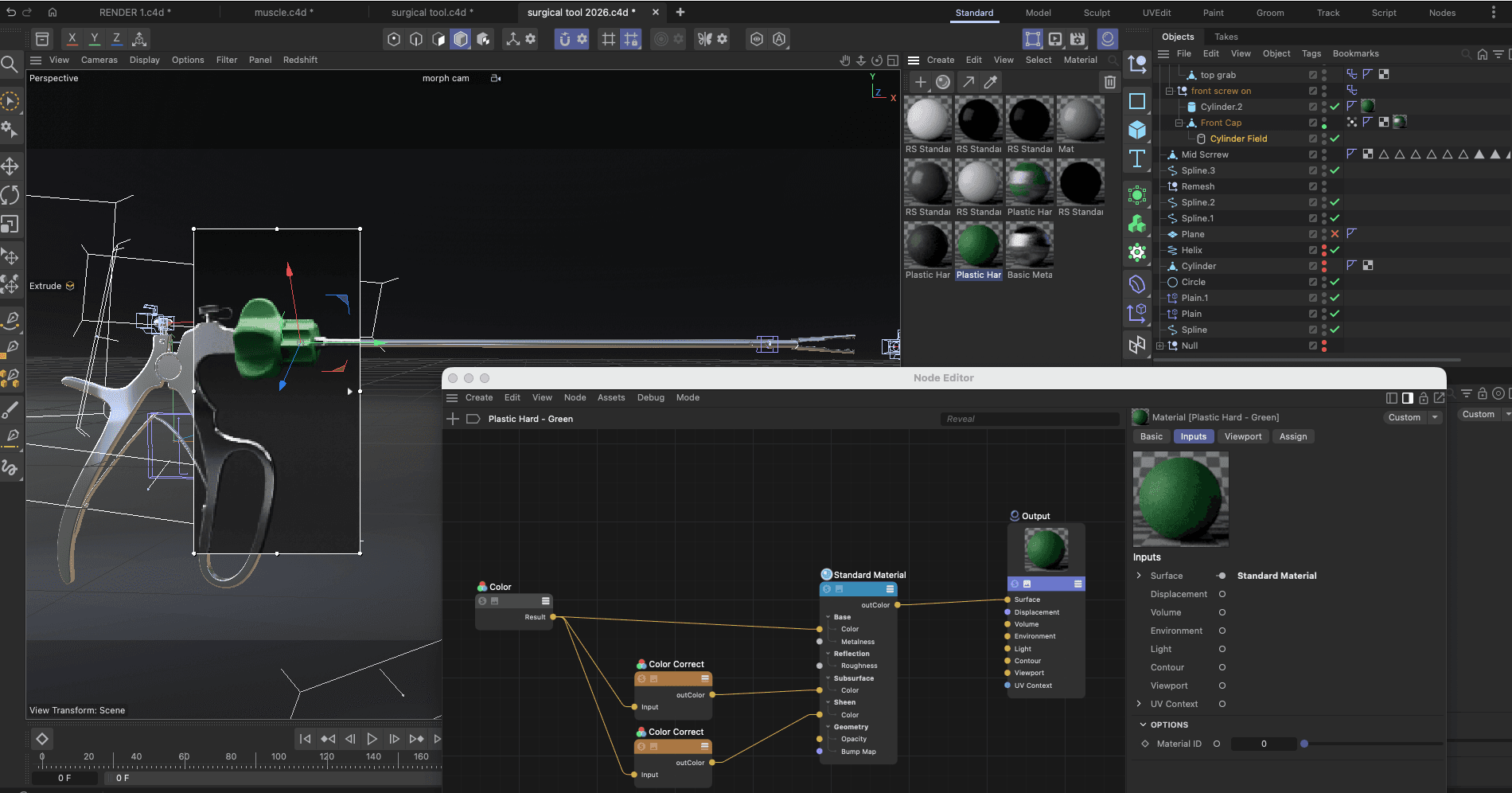Click the cube primitive icon
The image size is (1512, 793).
pyautogui.click(x=1137, y=130)
